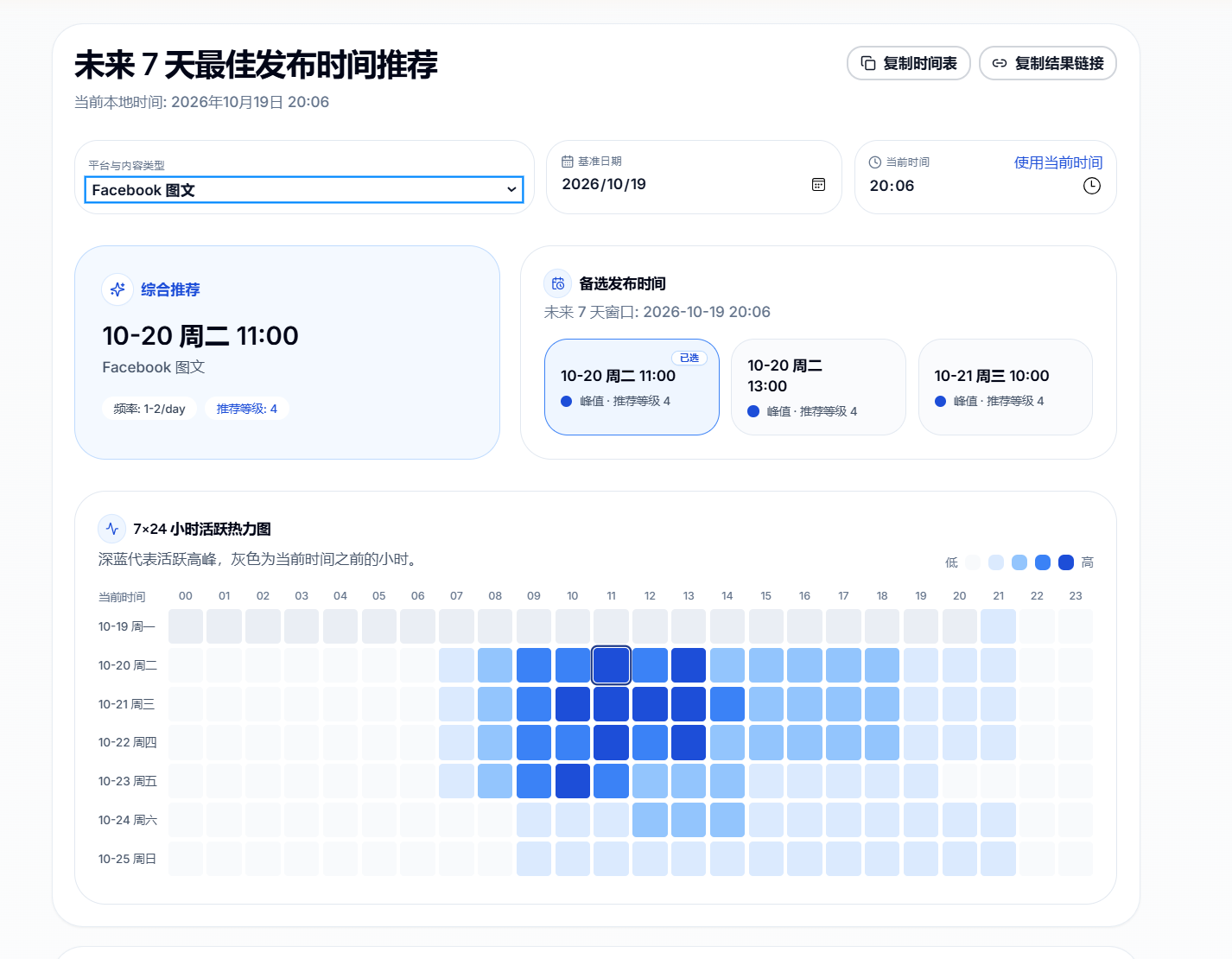Click the sparkle icon beside 综合推荐

tap(117, 289)
